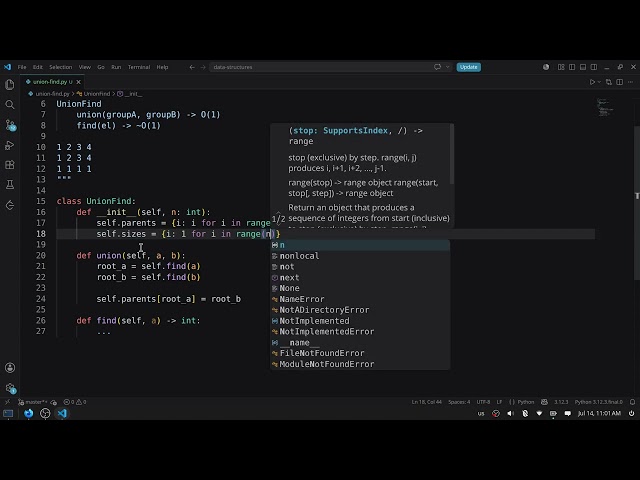This screenshot has width=640, height=480.
Task: Expand the chat dropdown chevron
Action: pyautogui.click(x=447, y=67)
